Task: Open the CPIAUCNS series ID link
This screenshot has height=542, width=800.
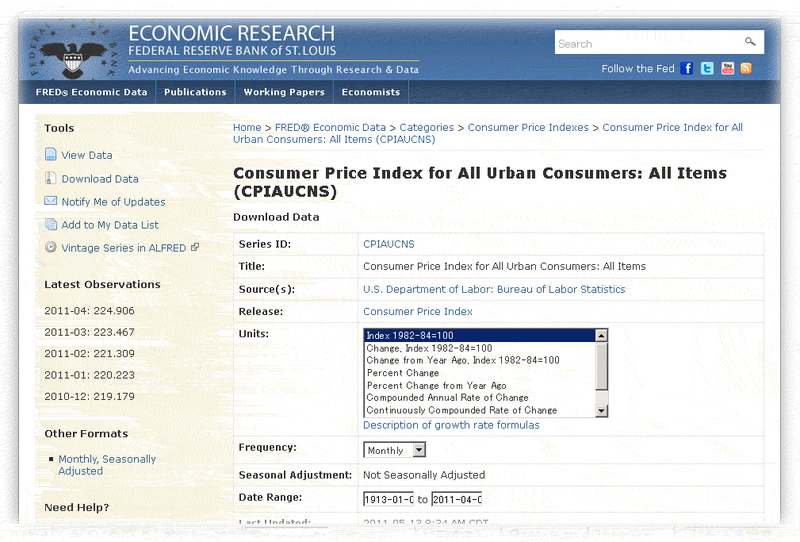Action: pyautogui.click(x=389, y=244)
